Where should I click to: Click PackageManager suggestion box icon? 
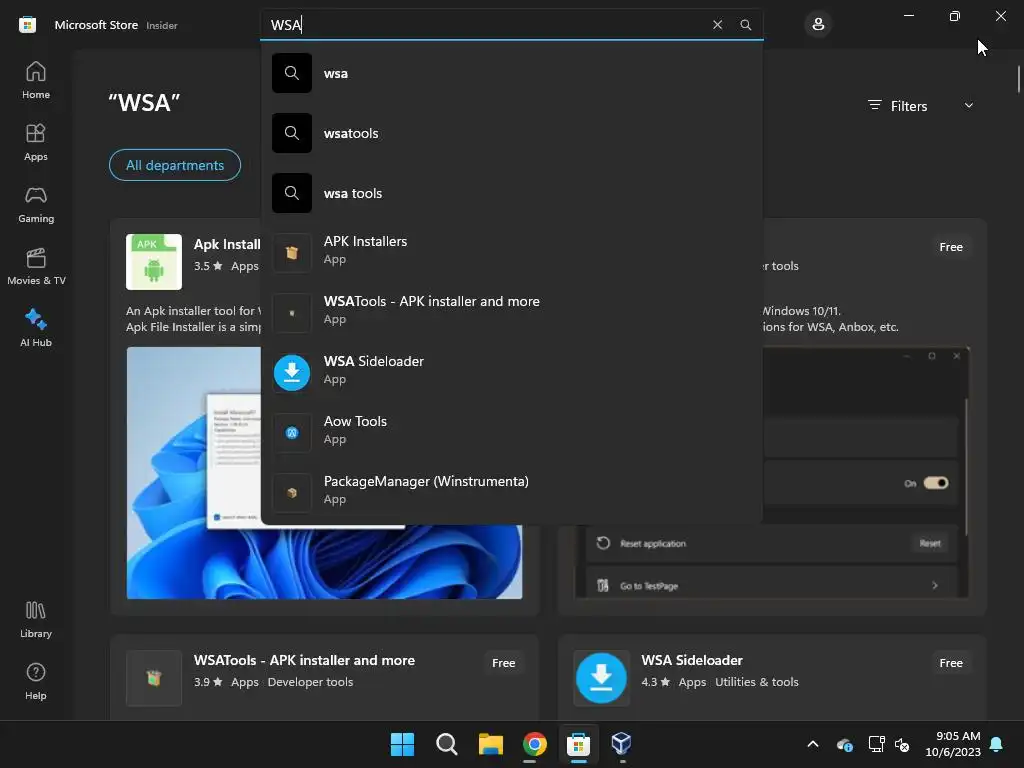pos(292,493)
